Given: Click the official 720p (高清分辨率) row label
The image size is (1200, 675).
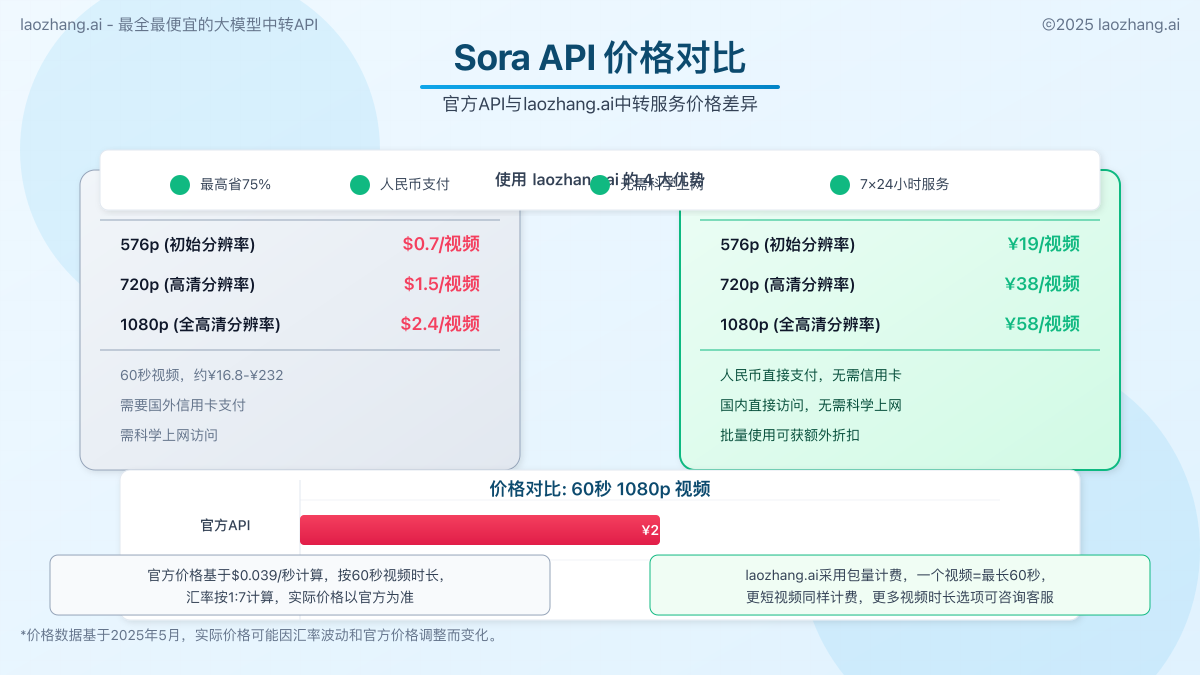Looking at the screenshot, I should (x=188, y=284).
